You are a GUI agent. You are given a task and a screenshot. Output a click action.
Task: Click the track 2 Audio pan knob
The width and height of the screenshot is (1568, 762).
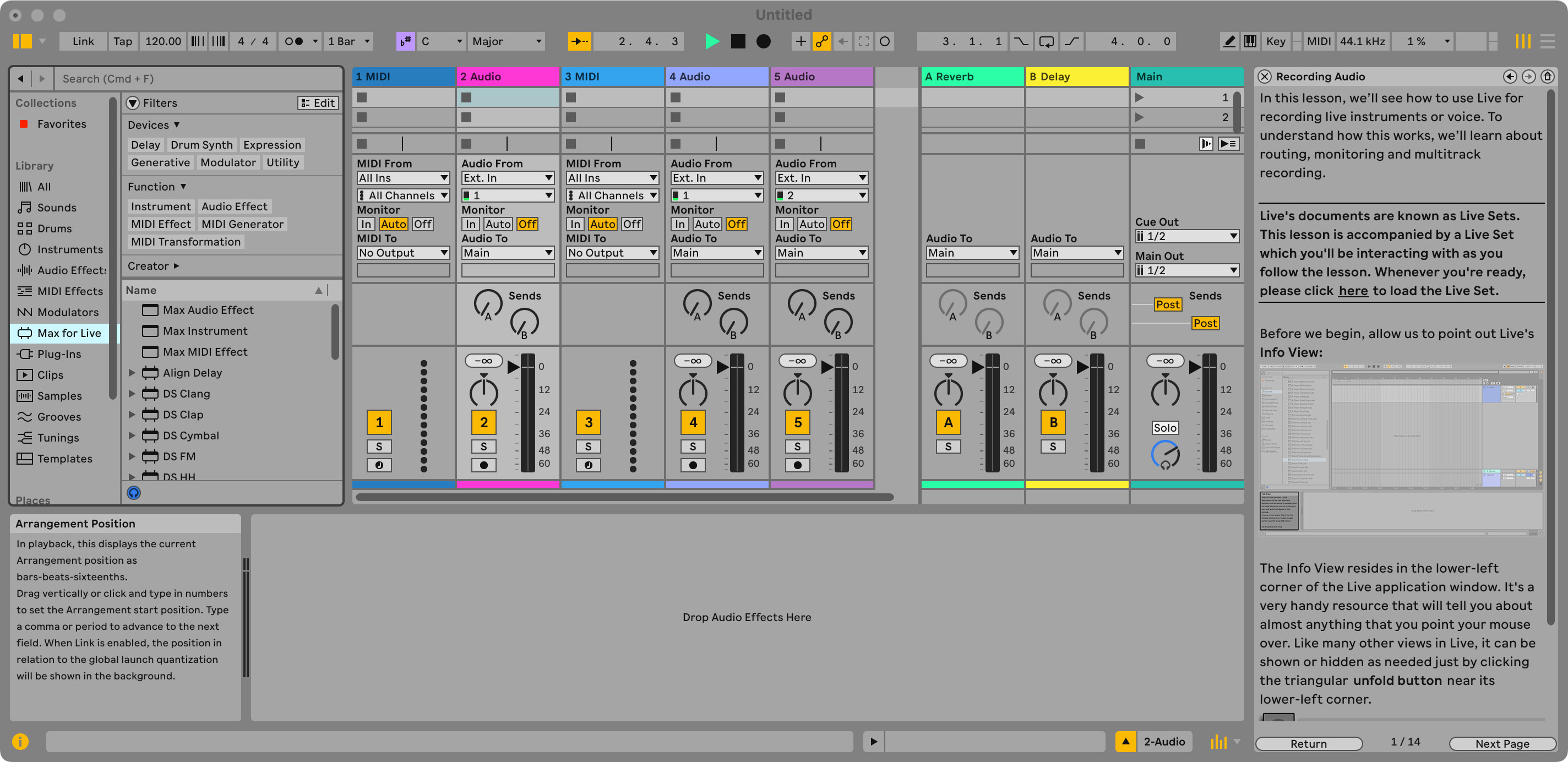(484, 392)
